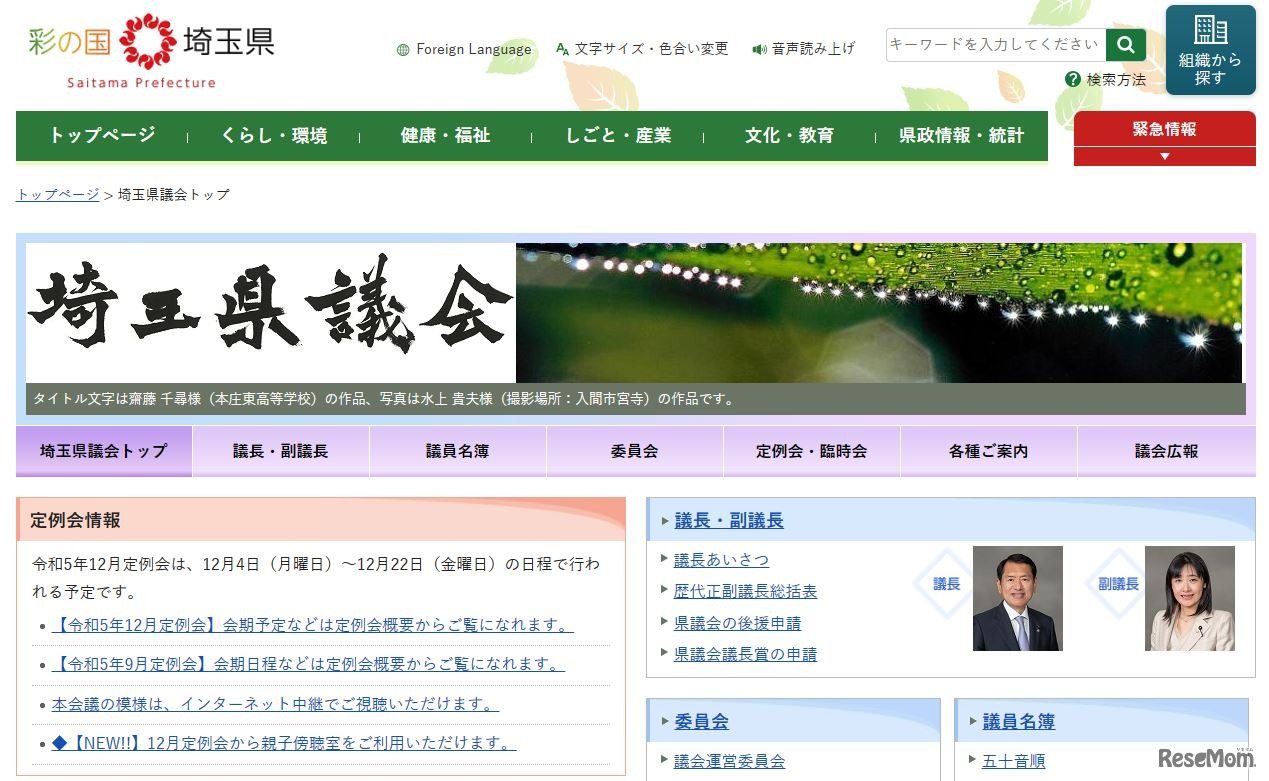Open NEW!! 親子傍聴室 notice link

pyautogui.click(x=284, y=743)
